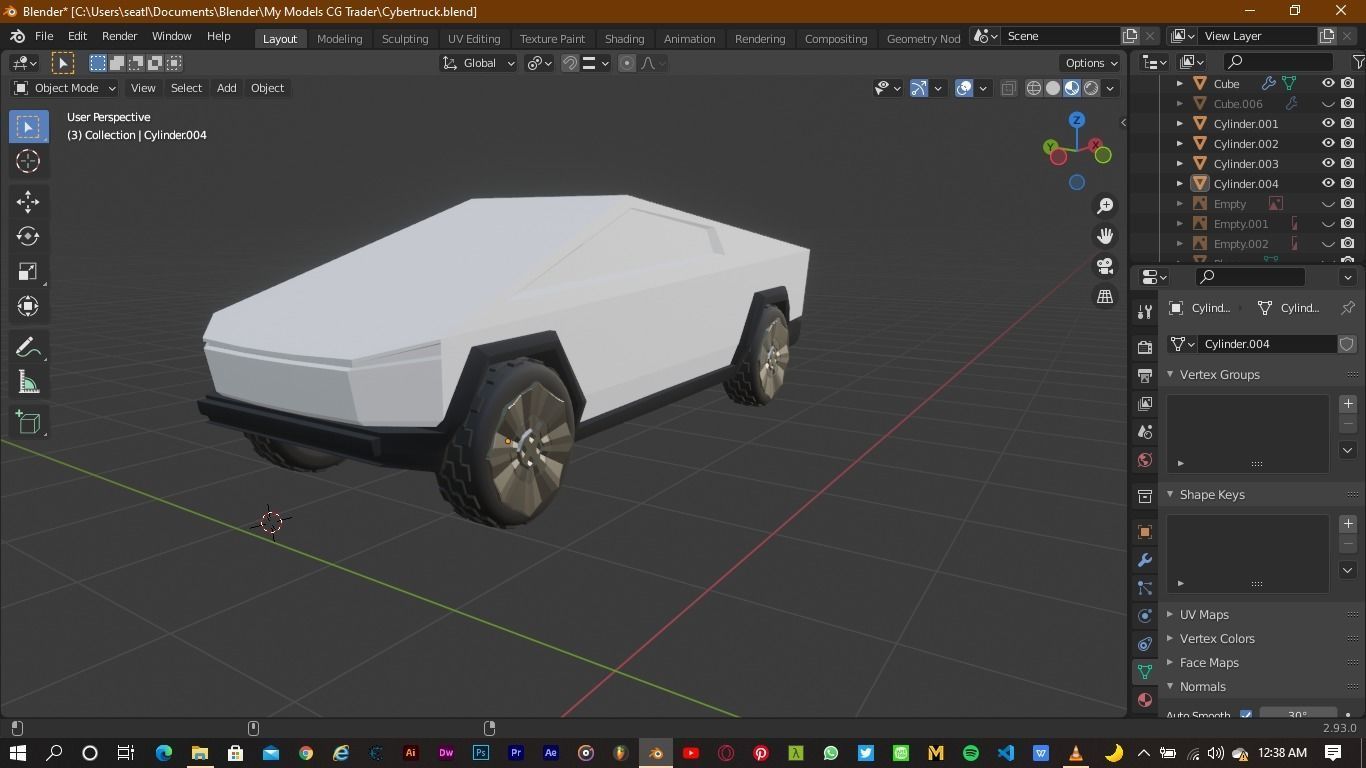This screenshot has width=1366, height=768.
Task: Open the Tool properties tab
Action: [x=1145, y=312]
